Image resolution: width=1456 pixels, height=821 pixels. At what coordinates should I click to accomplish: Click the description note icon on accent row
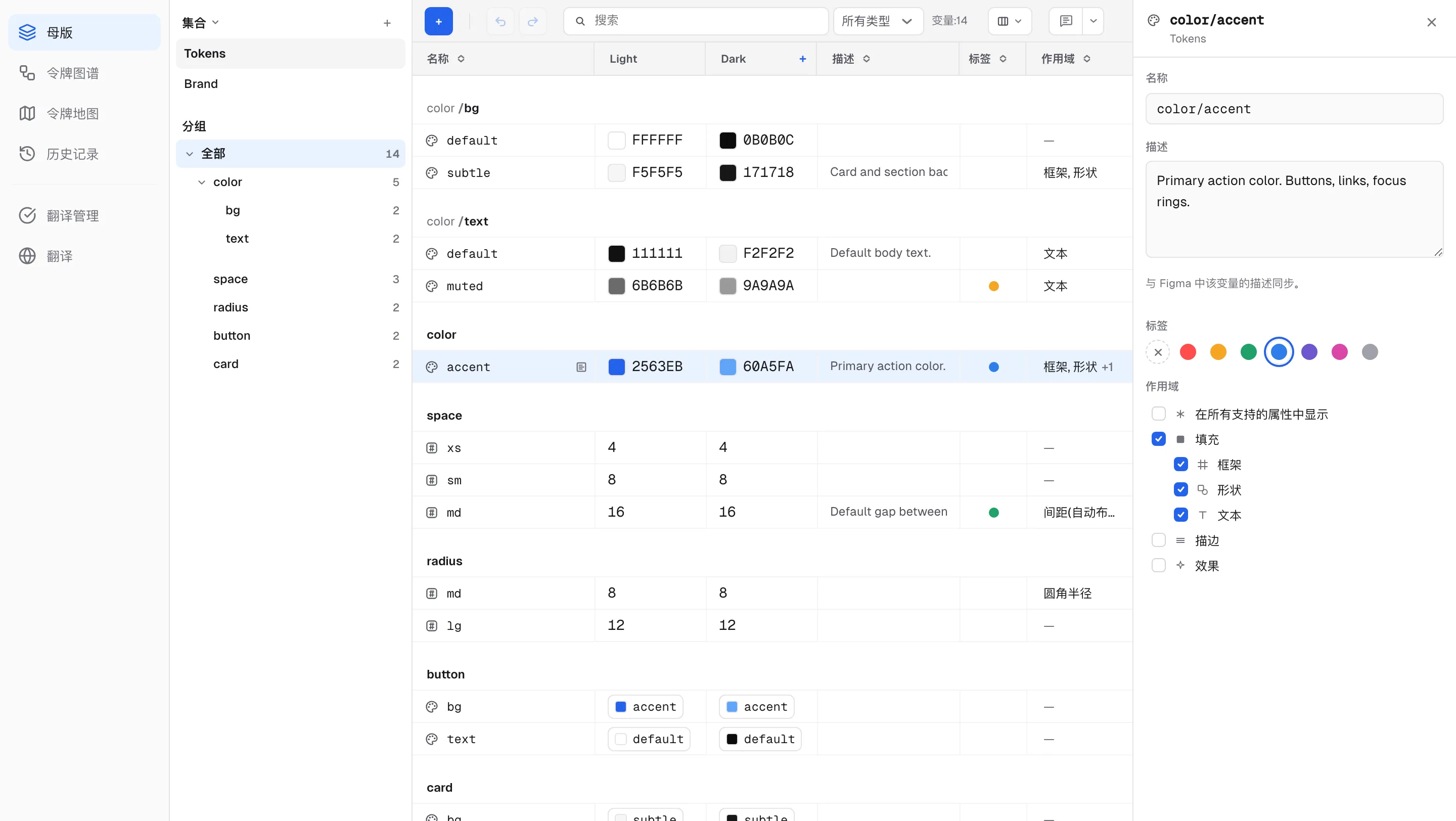(x=581, y=367)
